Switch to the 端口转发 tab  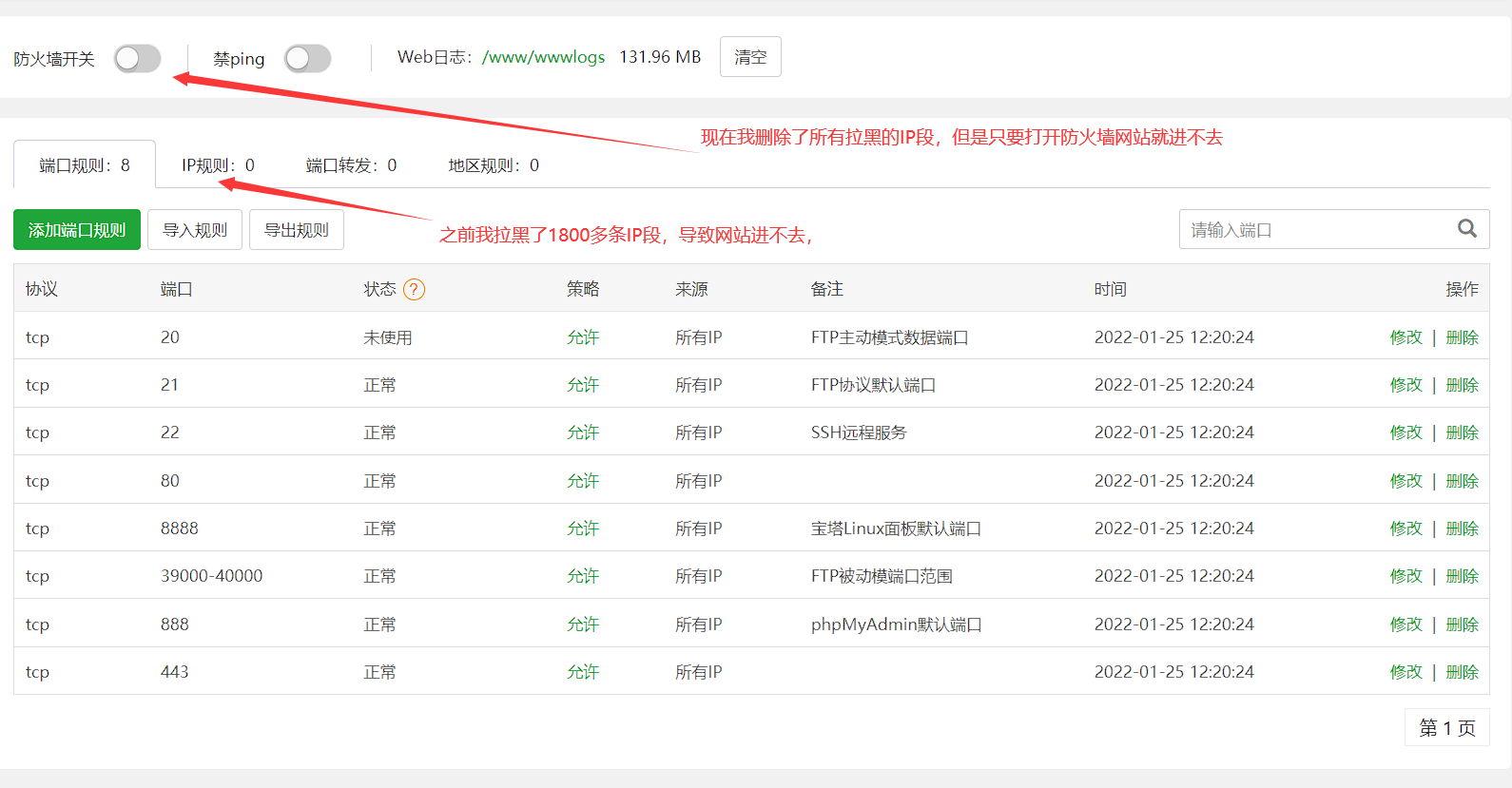(x=352, y=165)
